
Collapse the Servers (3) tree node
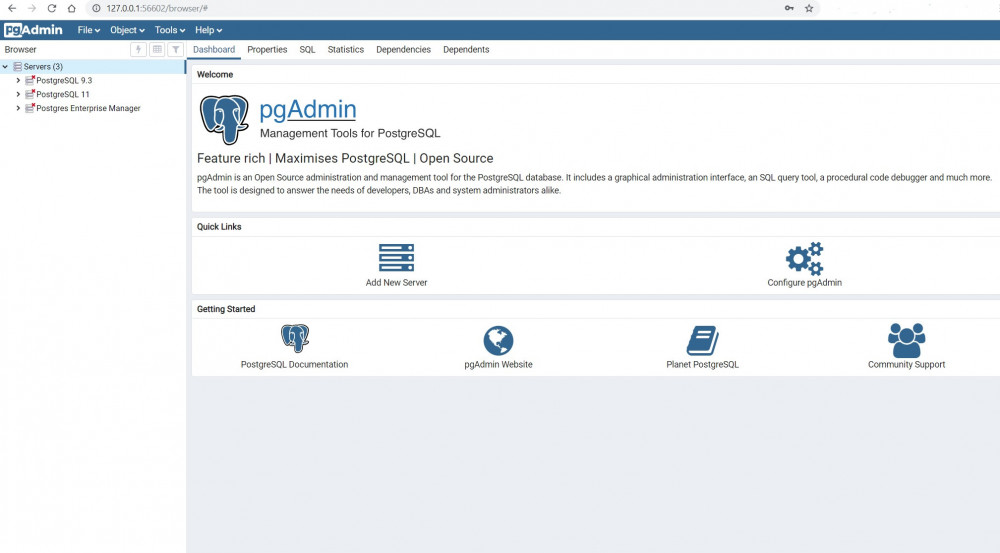(5, 66)
